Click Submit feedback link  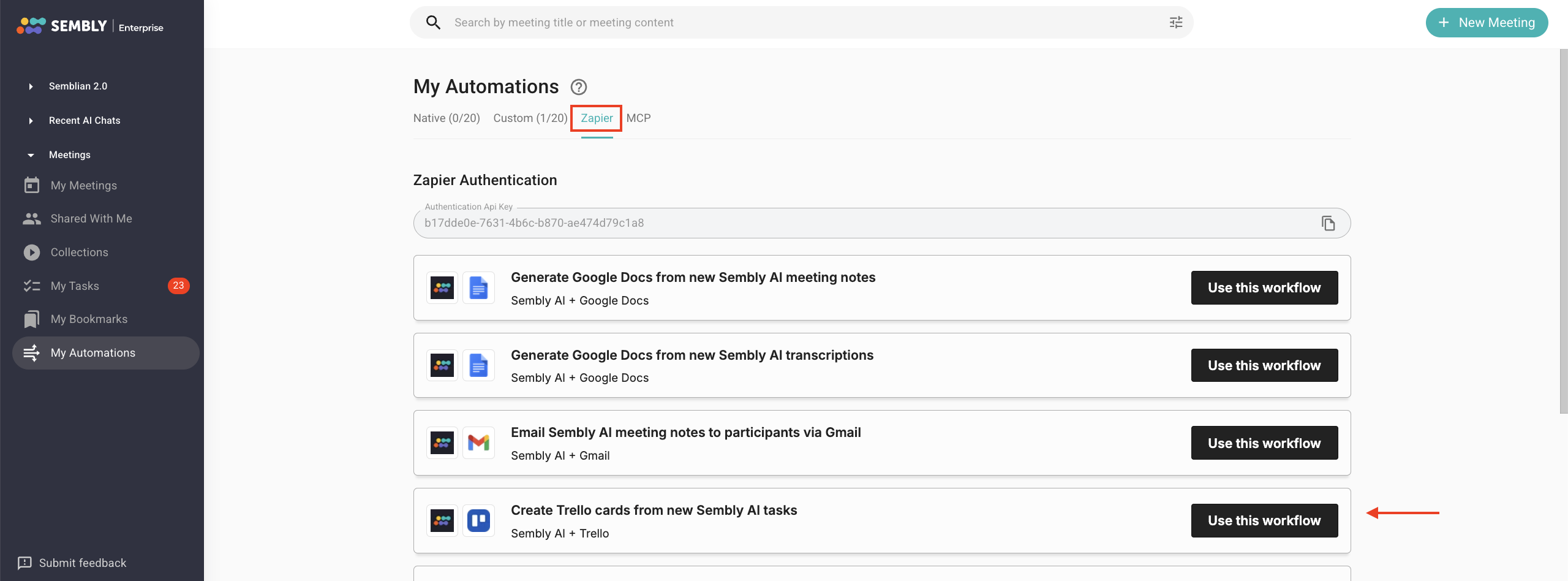(x=83, y=563)
